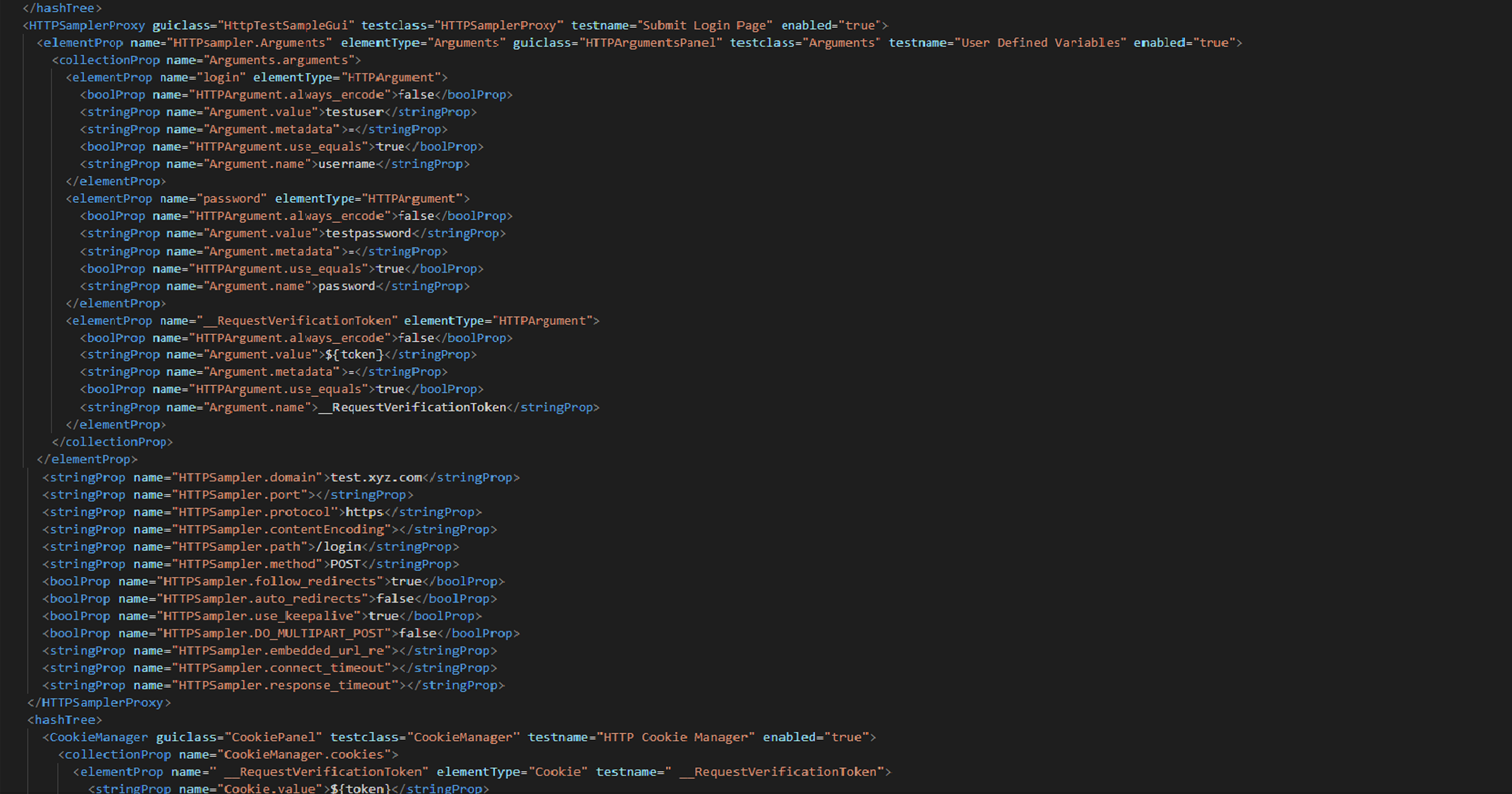Place cursor on the testuser value

pyautogui.click(x=354, y=112)
